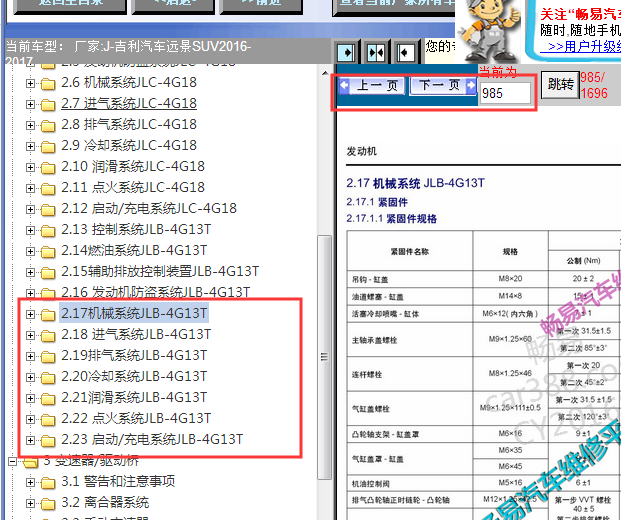Expand 2.7 进气系统JLC-4G18 node
The height and width of the screenshot is (520, 621).
[x=30, y=104]
